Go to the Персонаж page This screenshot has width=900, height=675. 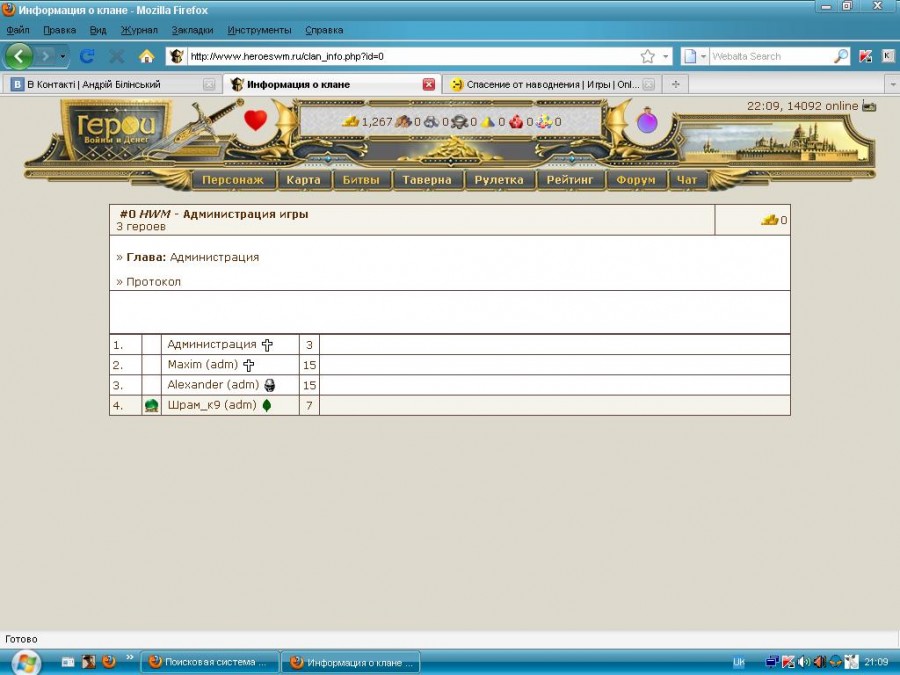coord(233,180)
